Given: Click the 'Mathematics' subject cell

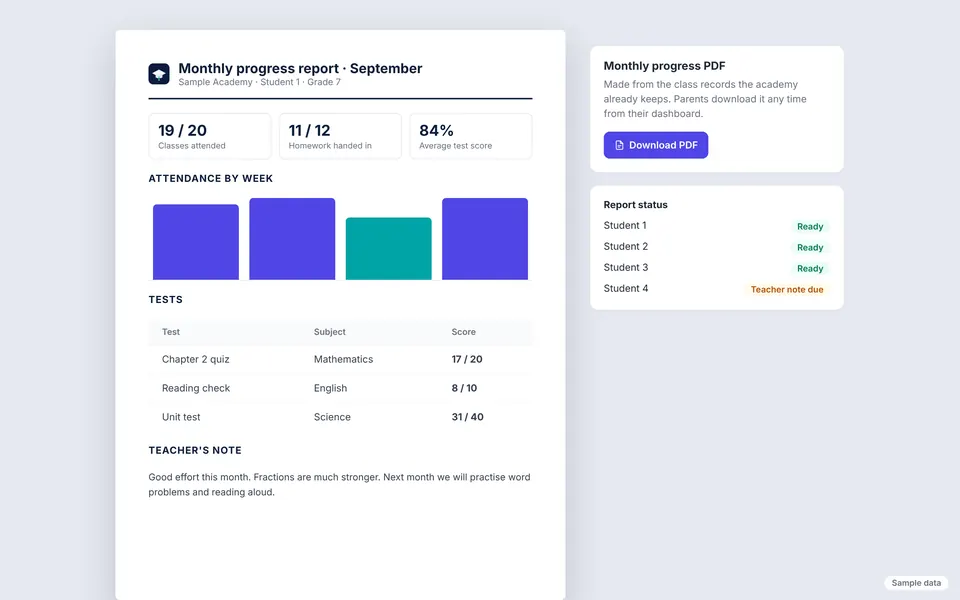Looking at the screenshot, I should pyautogui.click(x=343, y=359).
